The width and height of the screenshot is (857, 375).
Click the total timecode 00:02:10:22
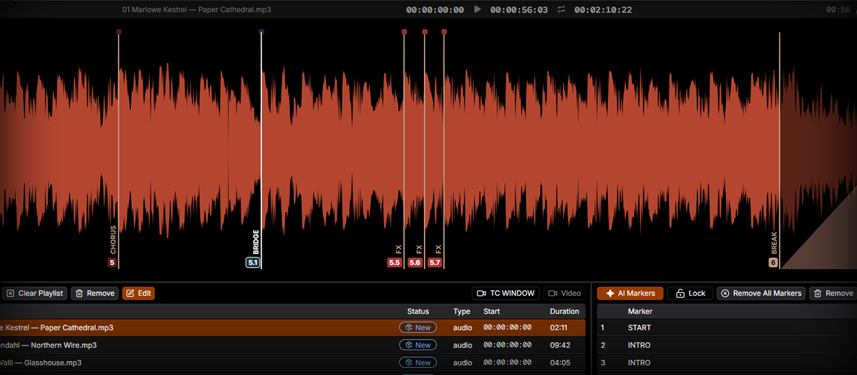603,10
